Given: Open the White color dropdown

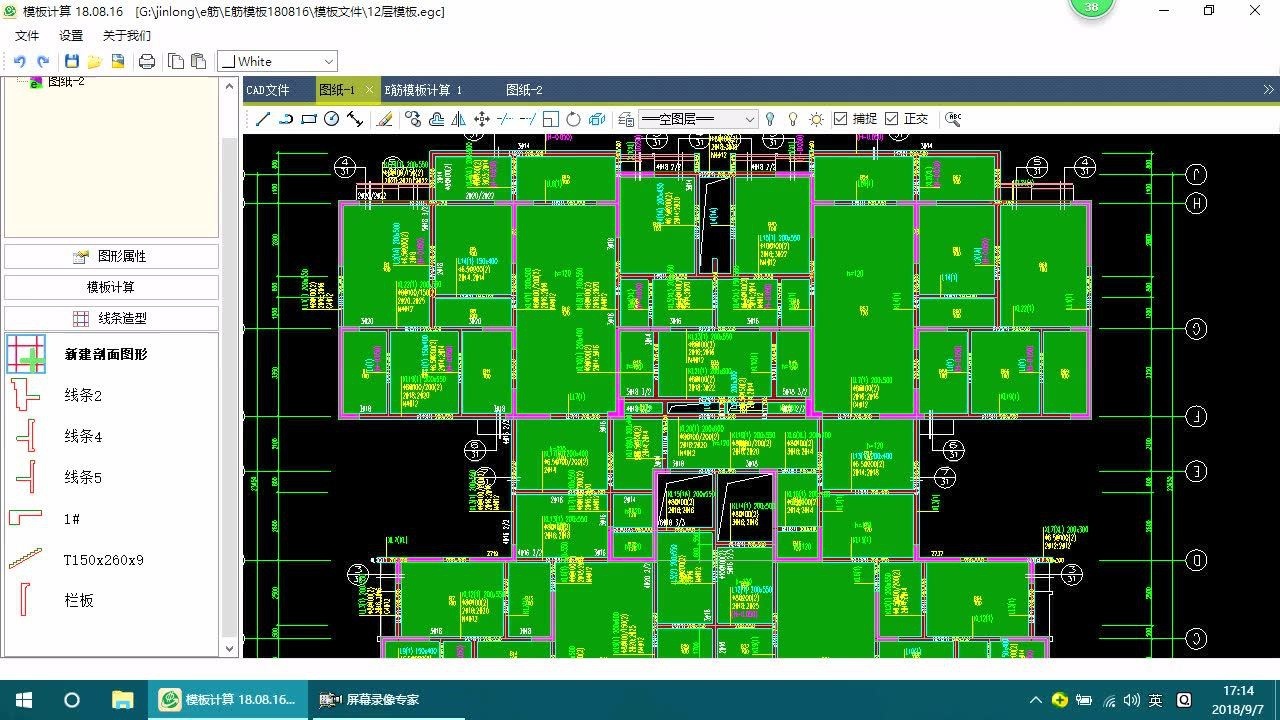Looking at the screenshot, I should click(x=277, y=62).
